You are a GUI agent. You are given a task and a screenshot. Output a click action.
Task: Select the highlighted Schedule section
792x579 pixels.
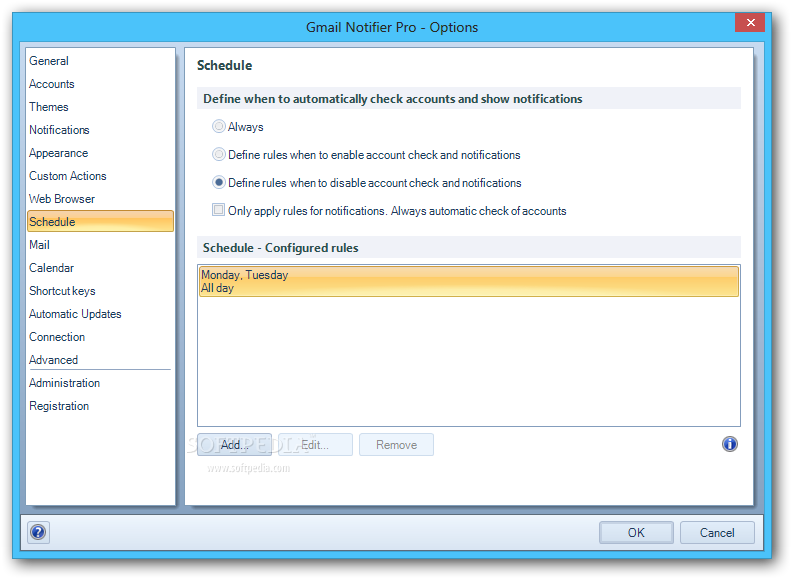[x=101, y=221]
